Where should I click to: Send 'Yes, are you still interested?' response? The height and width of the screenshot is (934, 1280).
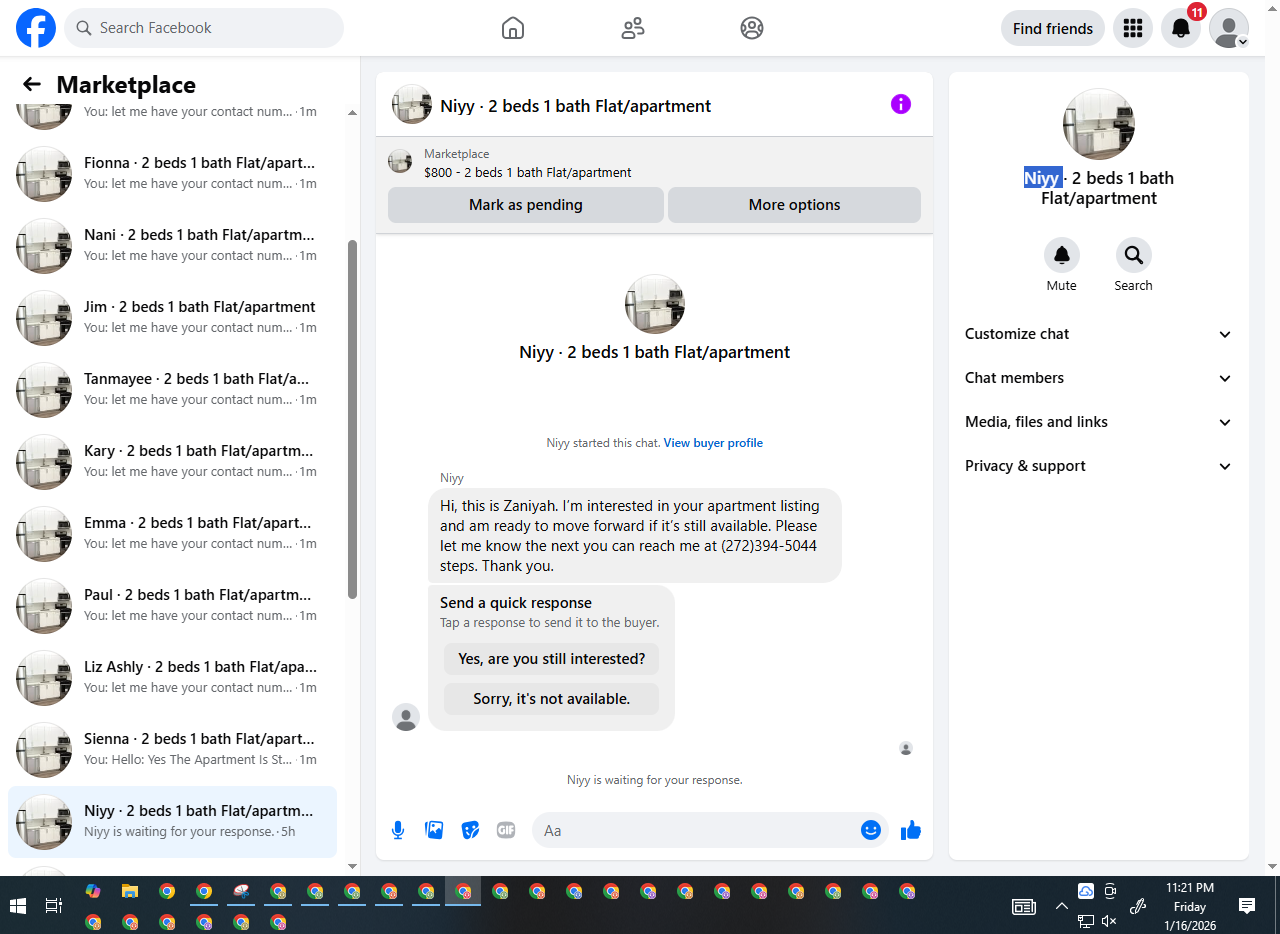pos(552,659)
